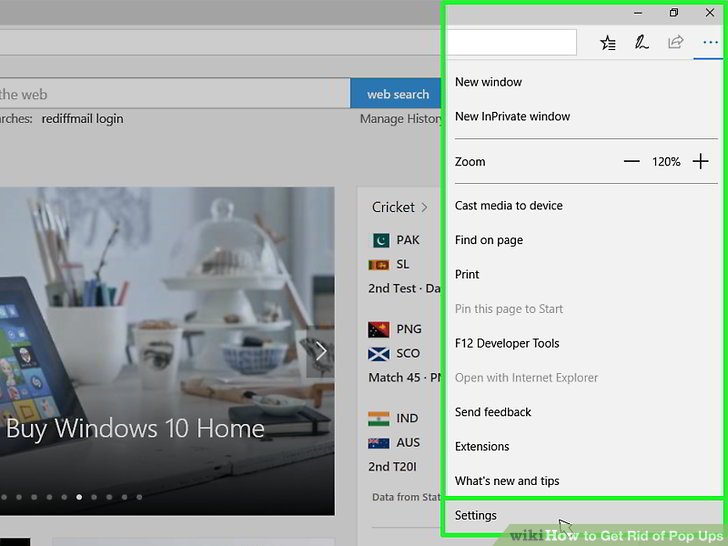
Task: Open the Cricket section heading link
Action: tap(399, 207)
